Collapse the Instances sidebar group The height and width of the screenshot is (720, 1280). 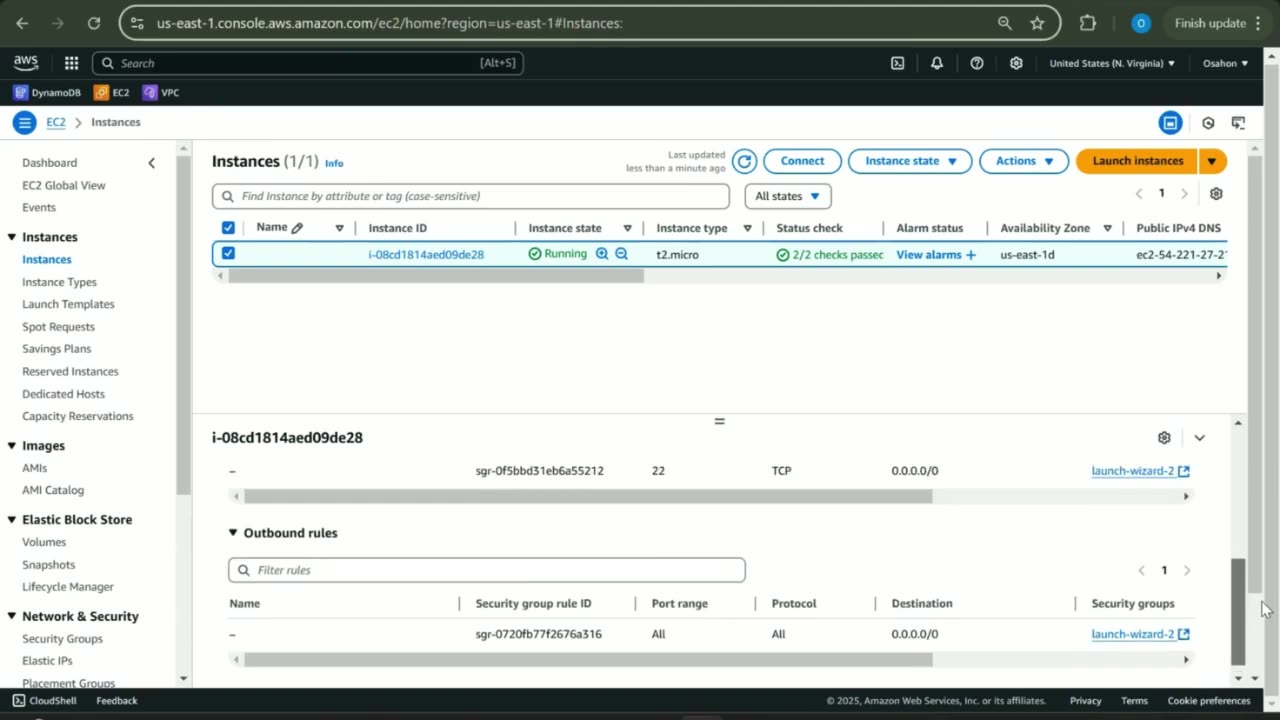pos(12,237)
